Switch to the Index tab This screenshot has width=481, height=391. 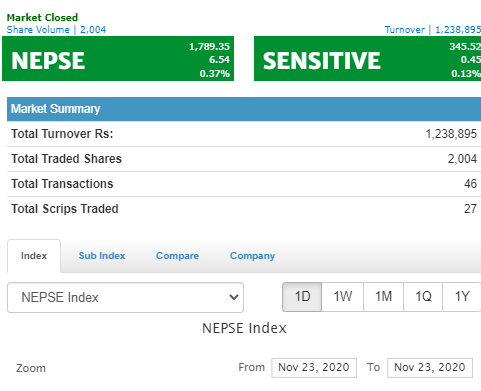(34, 256)
